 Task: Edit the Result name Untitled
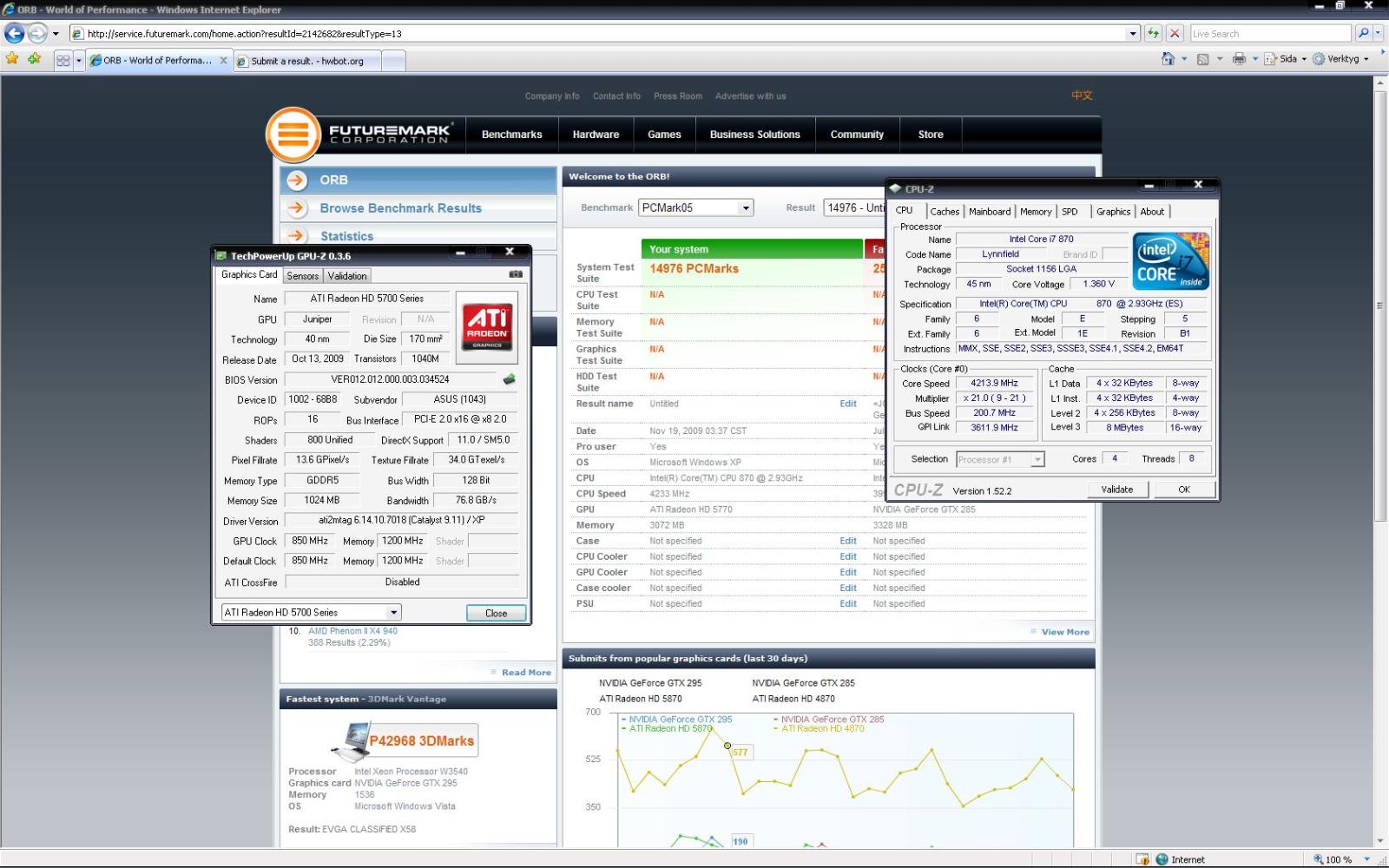pyautogui.click(x=848, y=404)
